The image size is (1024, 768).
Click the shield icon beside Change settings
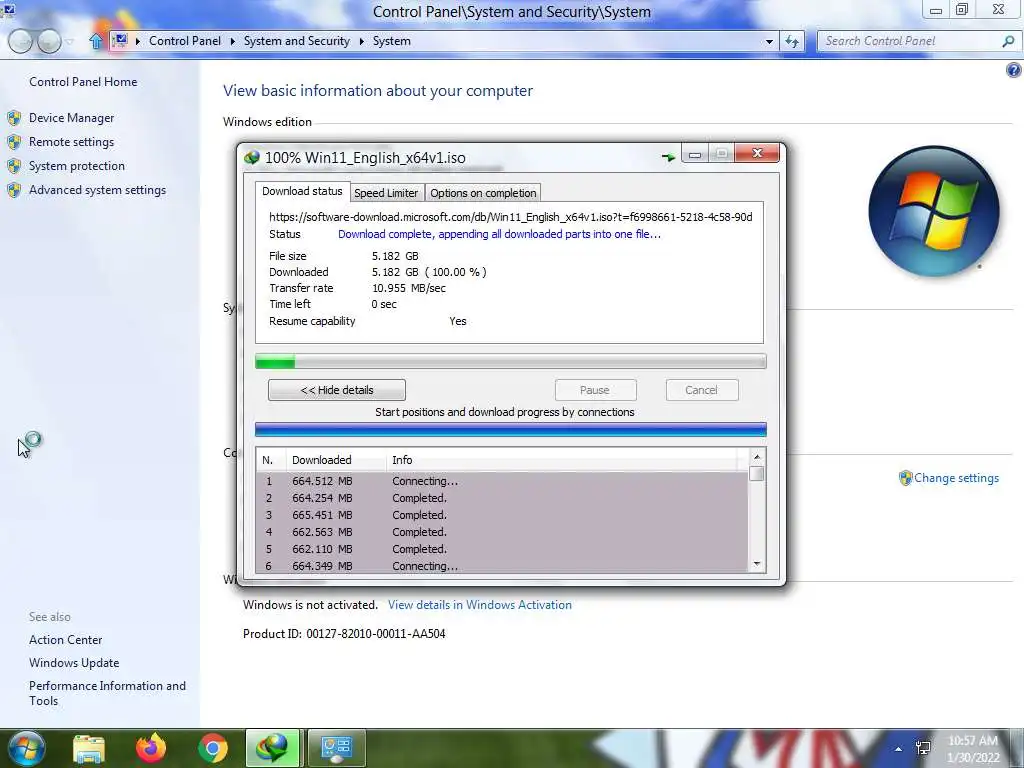[905, 478]
